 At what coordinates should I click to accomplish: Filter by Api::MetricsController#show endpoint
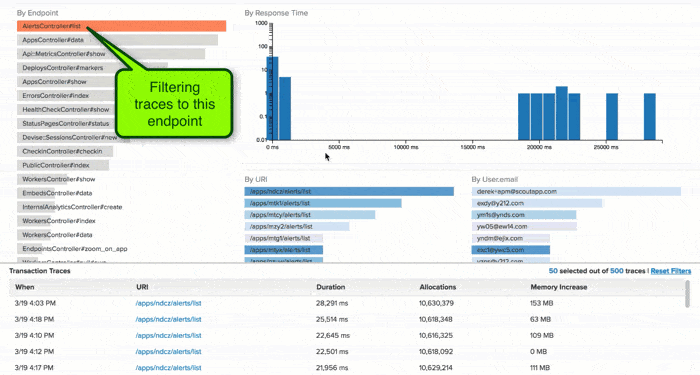click(111, 54)
